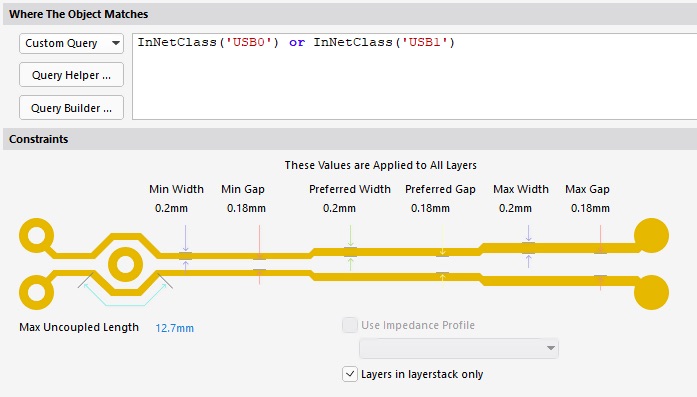Click the Constraints section header
697x397 pixels.
tap(39, 139)
